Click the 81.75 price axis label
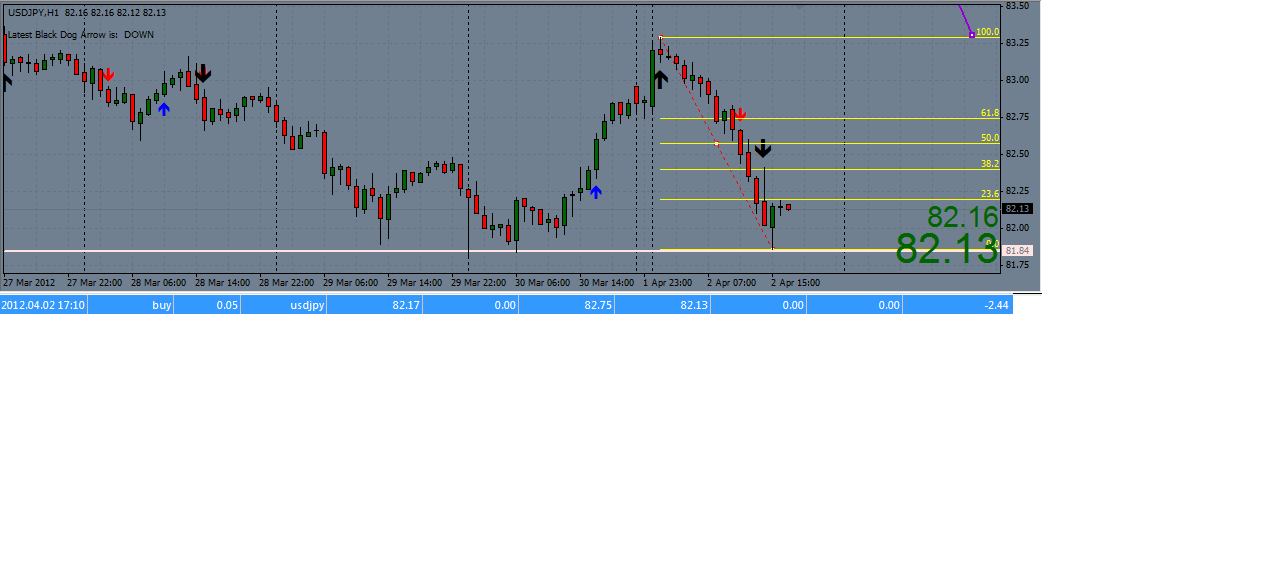 pos(1018,265)
